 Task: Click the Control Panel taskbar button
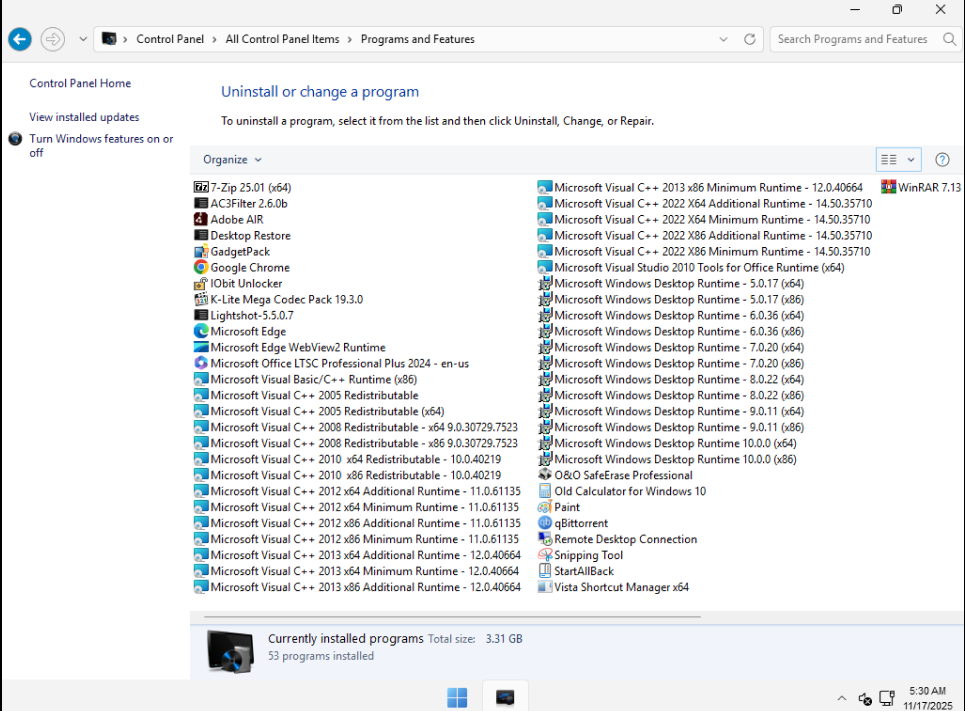coord(505,697)
